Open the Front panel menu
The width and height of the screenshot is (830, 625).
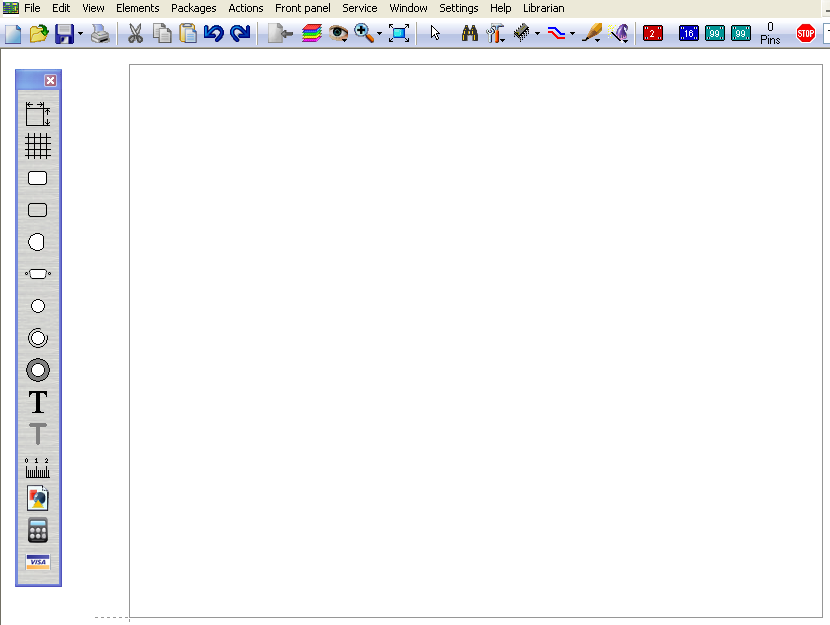302,8
